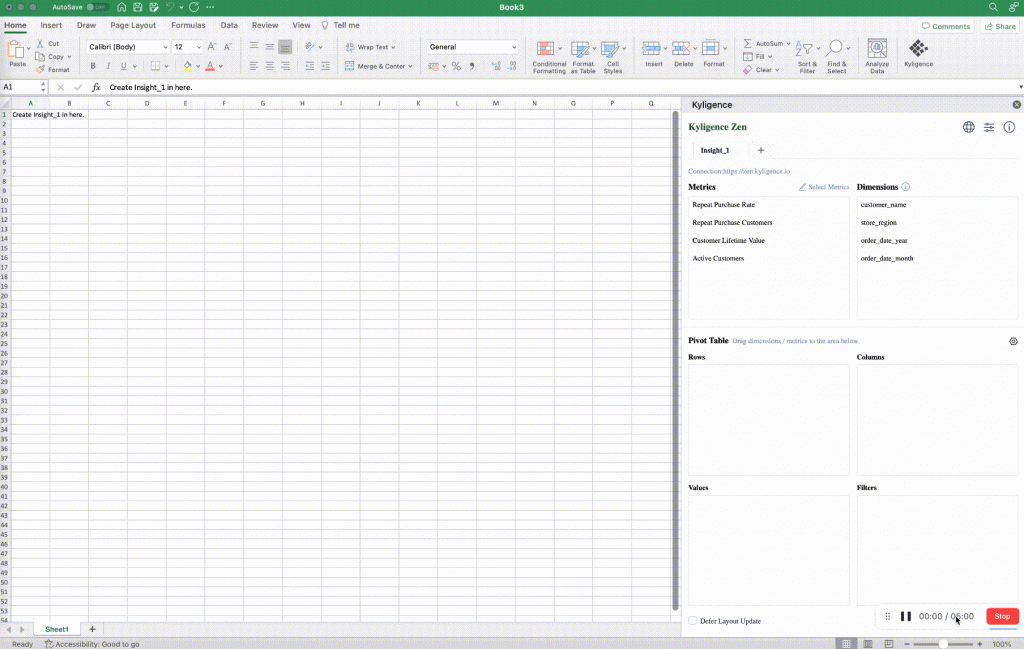Center align text horizontally
1024x649 pixels.
pos(269,66)
